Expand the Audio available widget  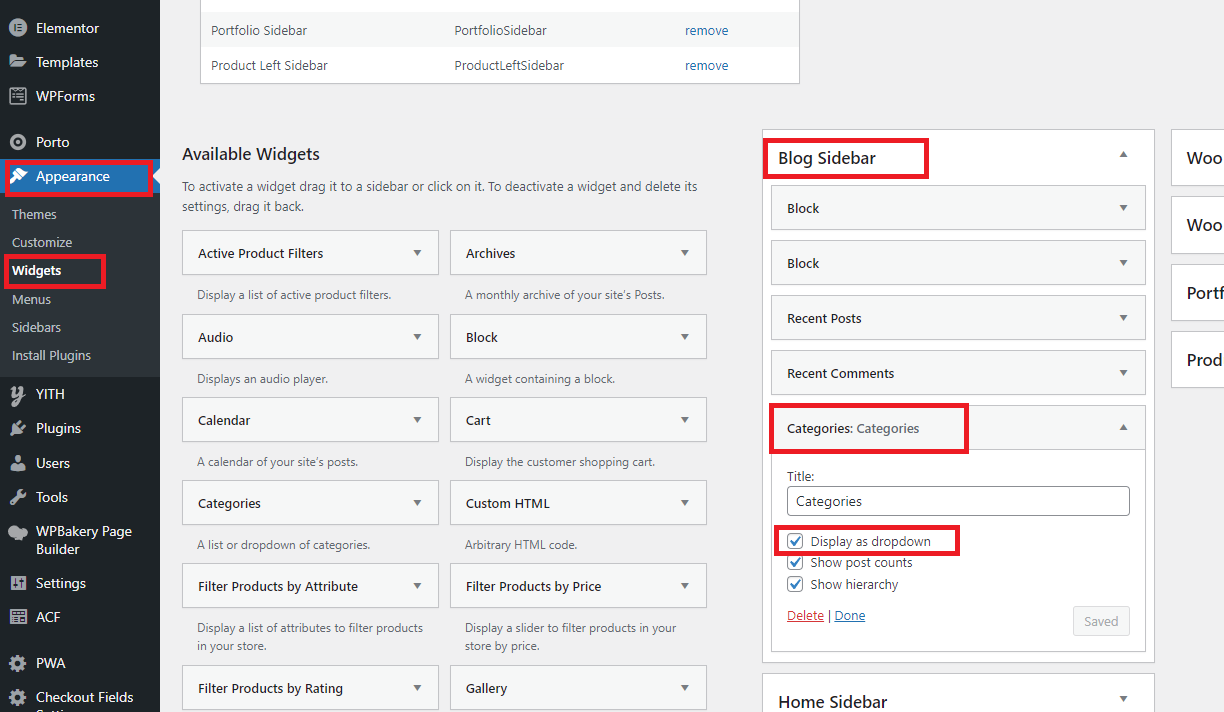(417, 337)
